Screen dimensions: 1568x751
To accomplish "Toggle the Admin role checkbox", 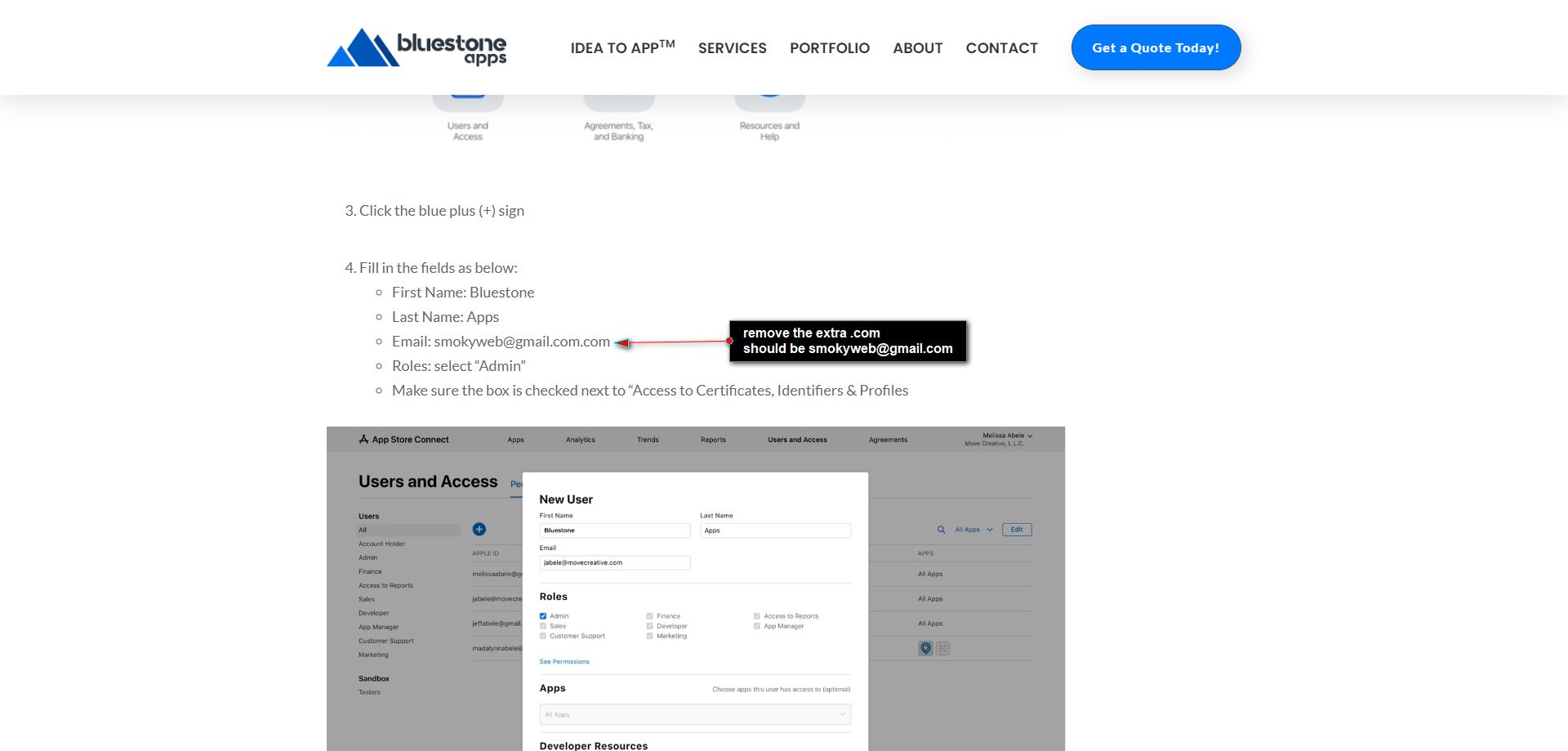I will [x=543, y=616].
